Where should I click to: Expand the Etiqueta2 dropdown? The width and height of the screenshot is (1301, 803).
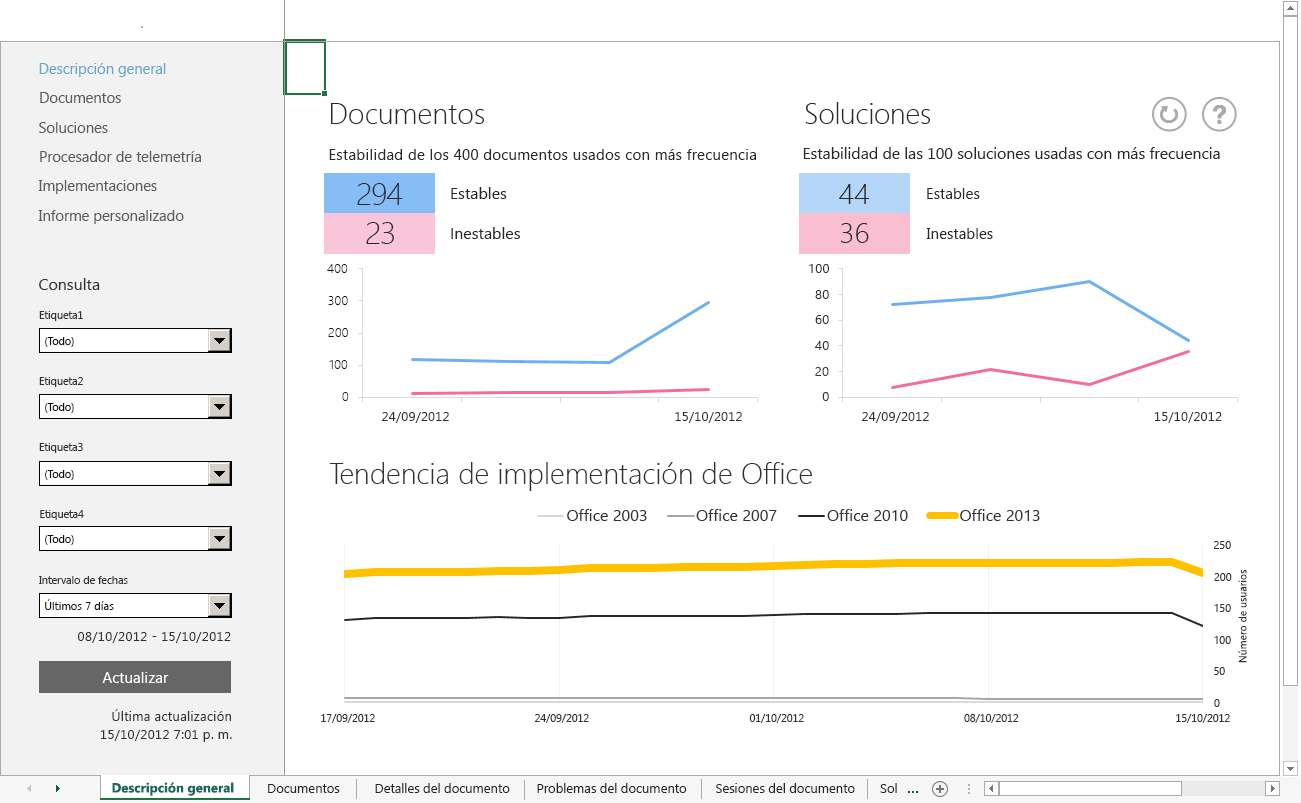(x=220, y=407)
